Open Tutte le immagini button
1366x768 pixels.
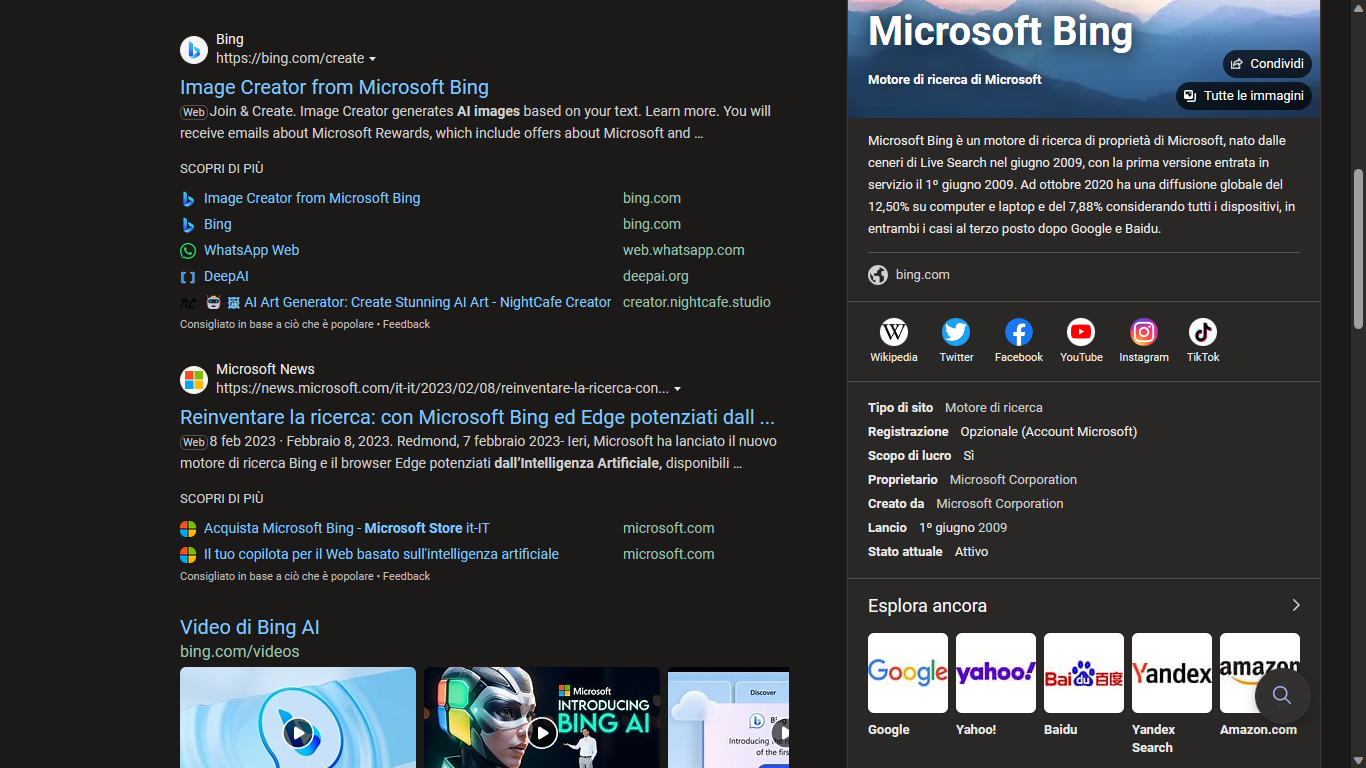coord(1244,96)
